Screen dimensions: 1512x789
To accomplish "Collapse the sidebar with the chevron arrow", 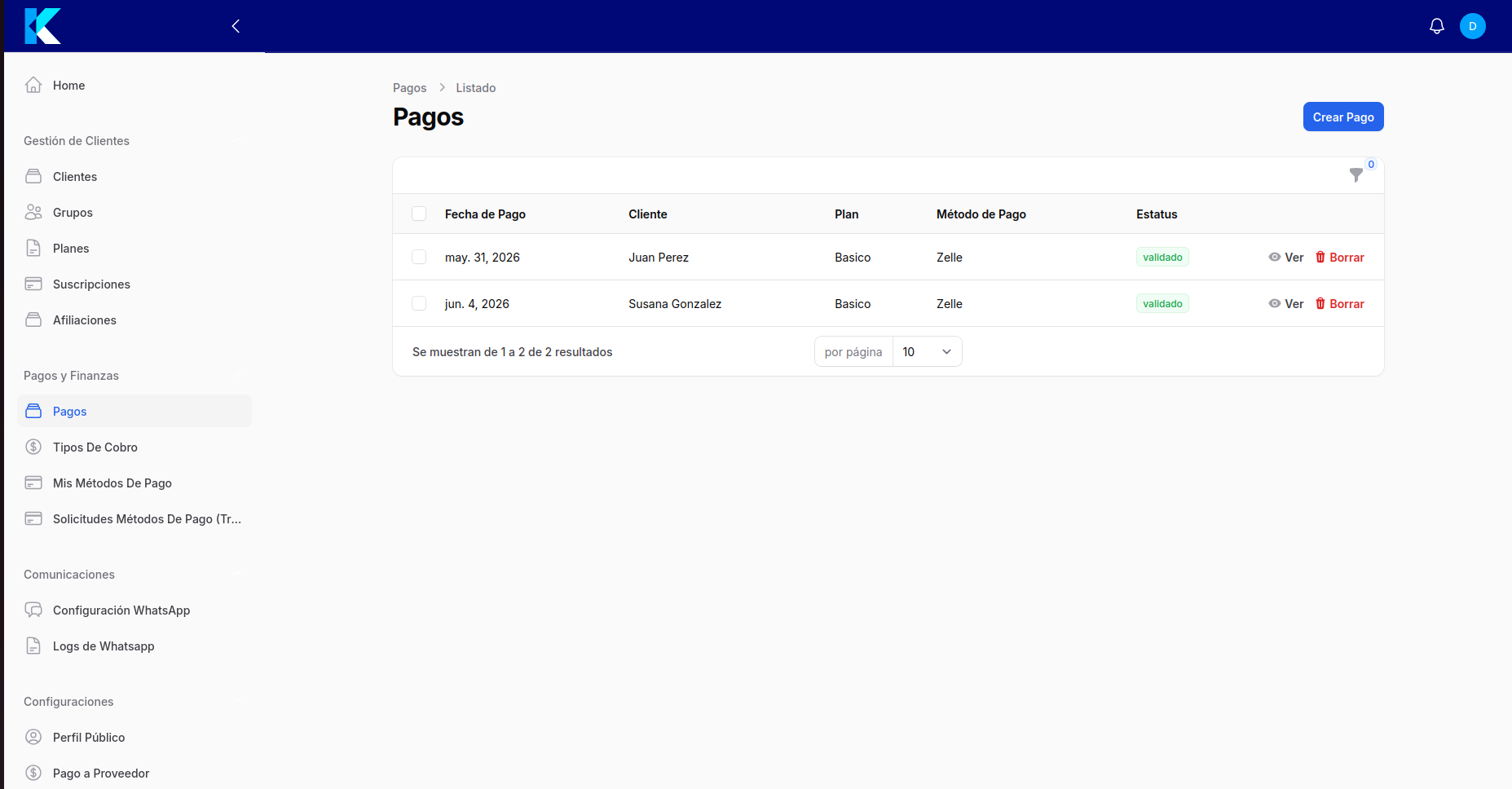I will [x=236, y=26].
